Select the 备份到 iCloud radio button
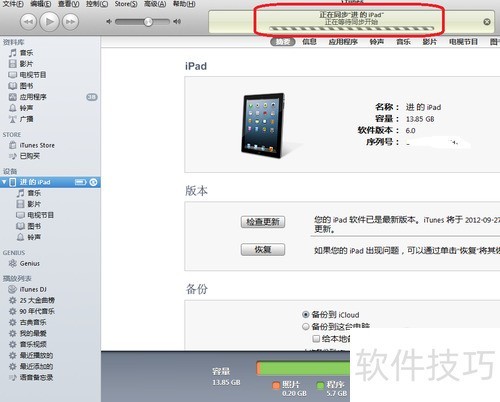Screen dimensions: 500x402 (305, 314)
